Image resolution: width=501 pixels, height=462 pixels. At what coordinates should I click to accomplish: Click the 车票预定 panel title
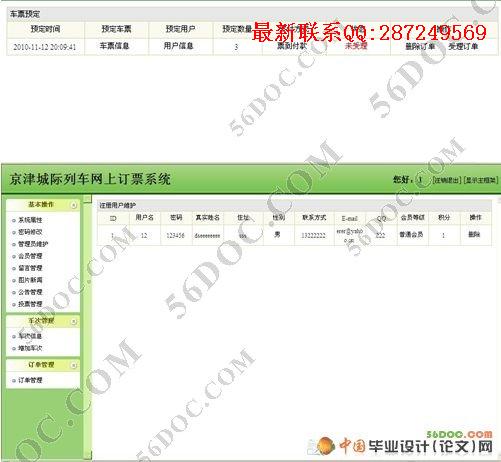coord(25,14)
